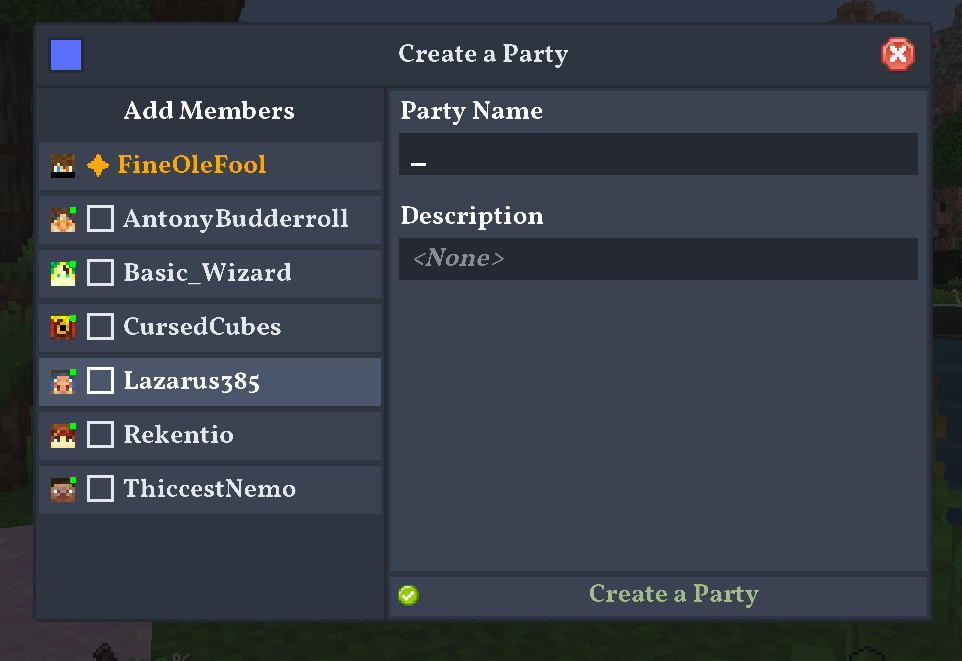Click the blue square swatch in the title bar
The width and height of the screenshot is (962, 661).
[65, 55]
